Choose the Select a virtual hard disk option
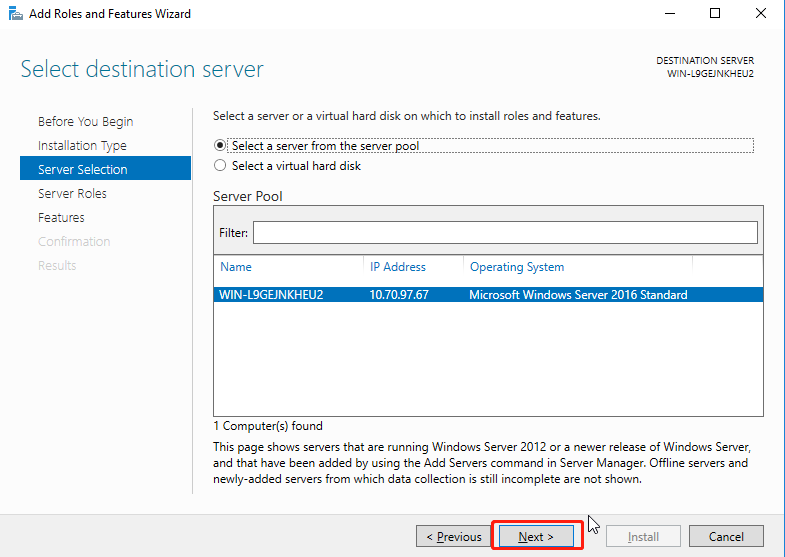 tap(221, 166)
